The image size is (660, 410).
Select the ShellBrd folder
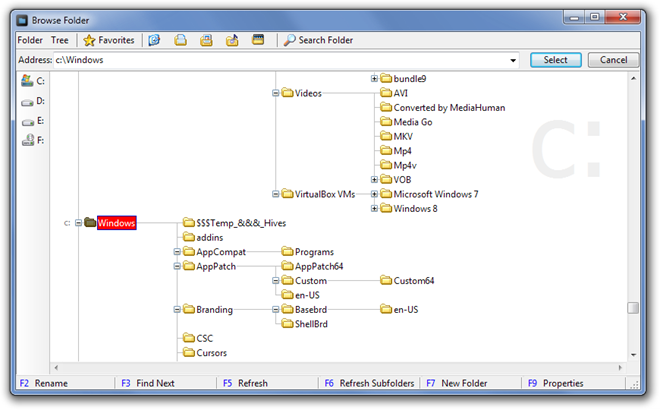(x=305, y=324)
